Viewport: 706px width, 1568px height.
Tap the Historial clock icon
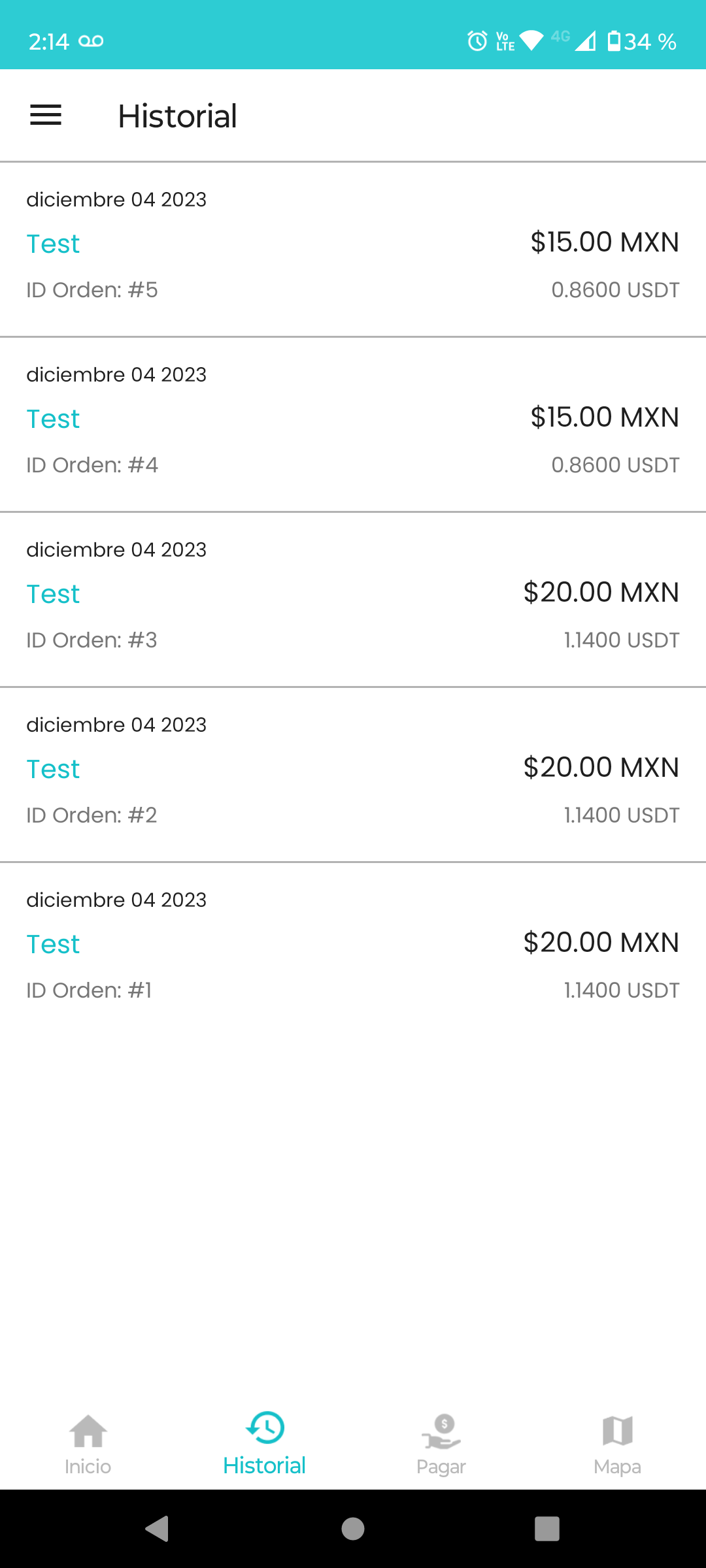(x=265, y=1428)
